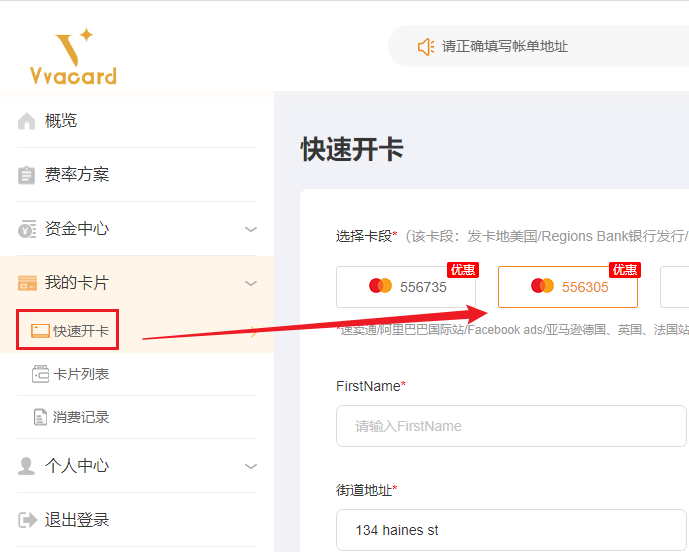This screenshot has height=552, width=689.
Task: Expand the 个人中心 chevron
Action: click(x=251, y=466)
